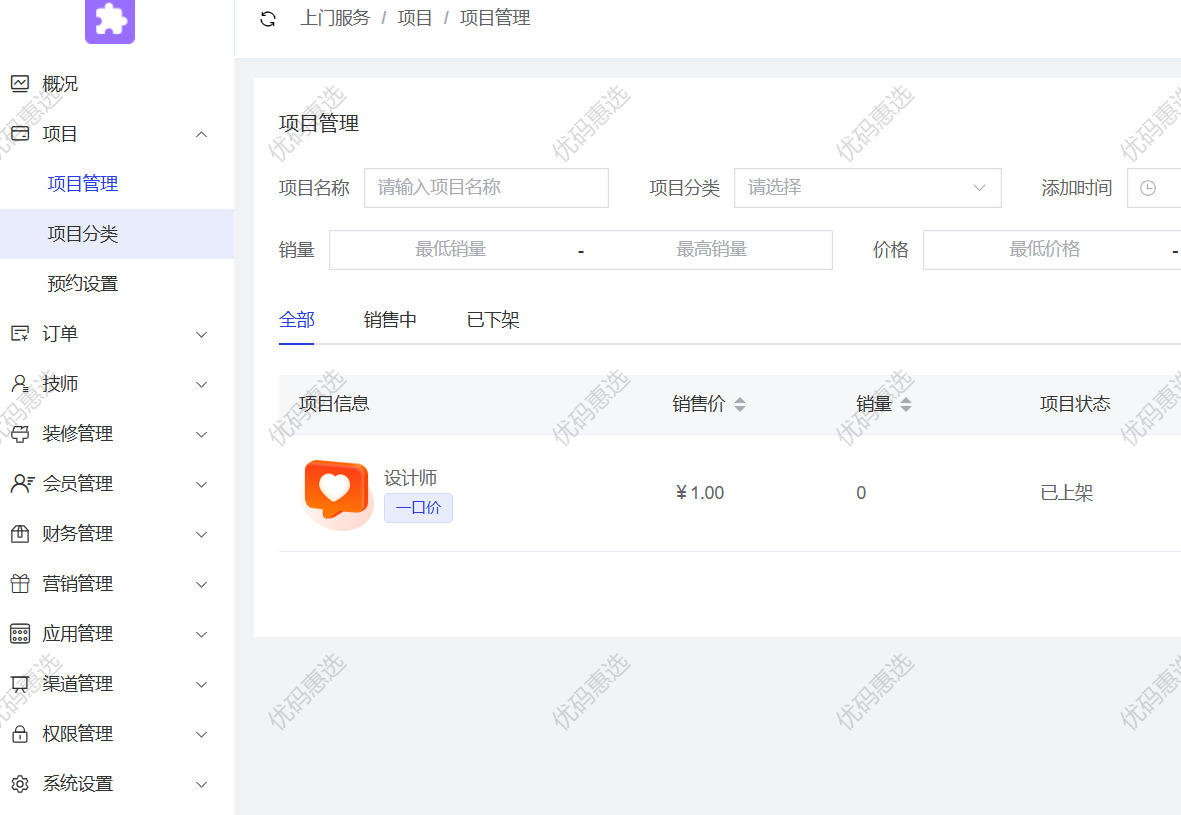Click the 营销管理 gift icon
The height and width of the screenshot is (815, 1181).
pos(20,584)
